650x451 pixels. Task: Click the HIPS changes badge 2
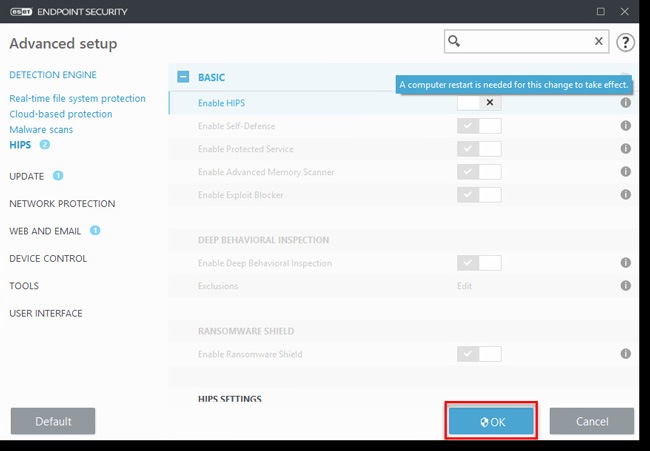click(45, 144)
